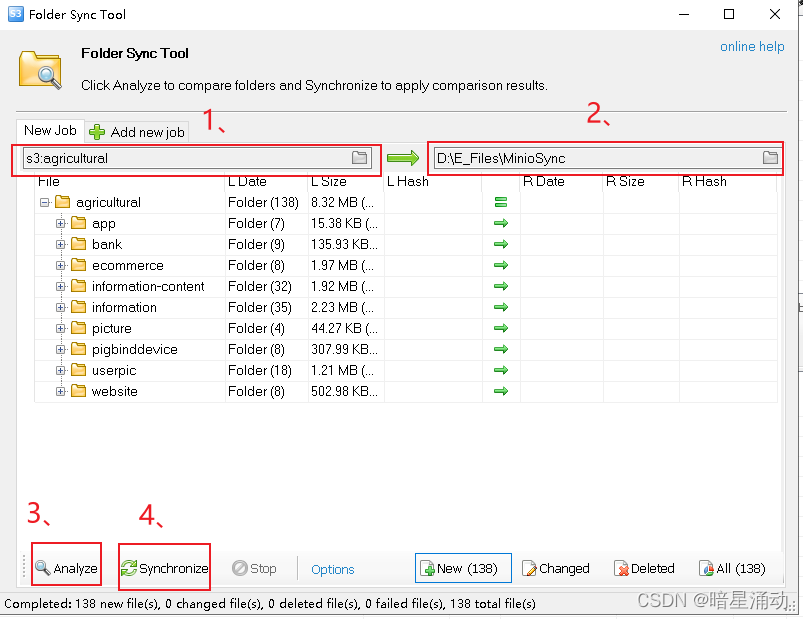Click the userpic row green arrow icon

(x=501, y=370)
